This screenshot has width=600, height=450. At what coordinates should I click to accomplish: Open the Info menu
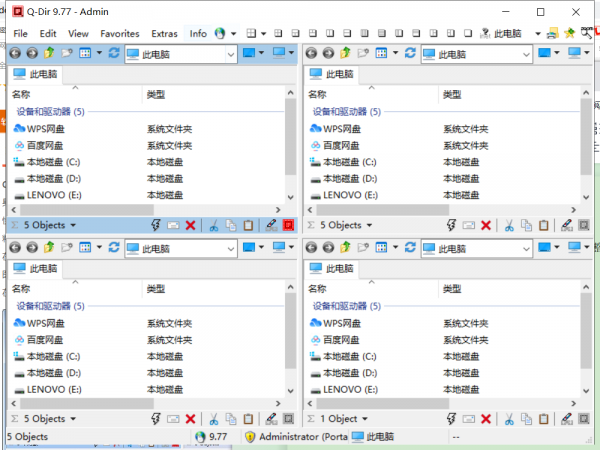tap(198, 34)
